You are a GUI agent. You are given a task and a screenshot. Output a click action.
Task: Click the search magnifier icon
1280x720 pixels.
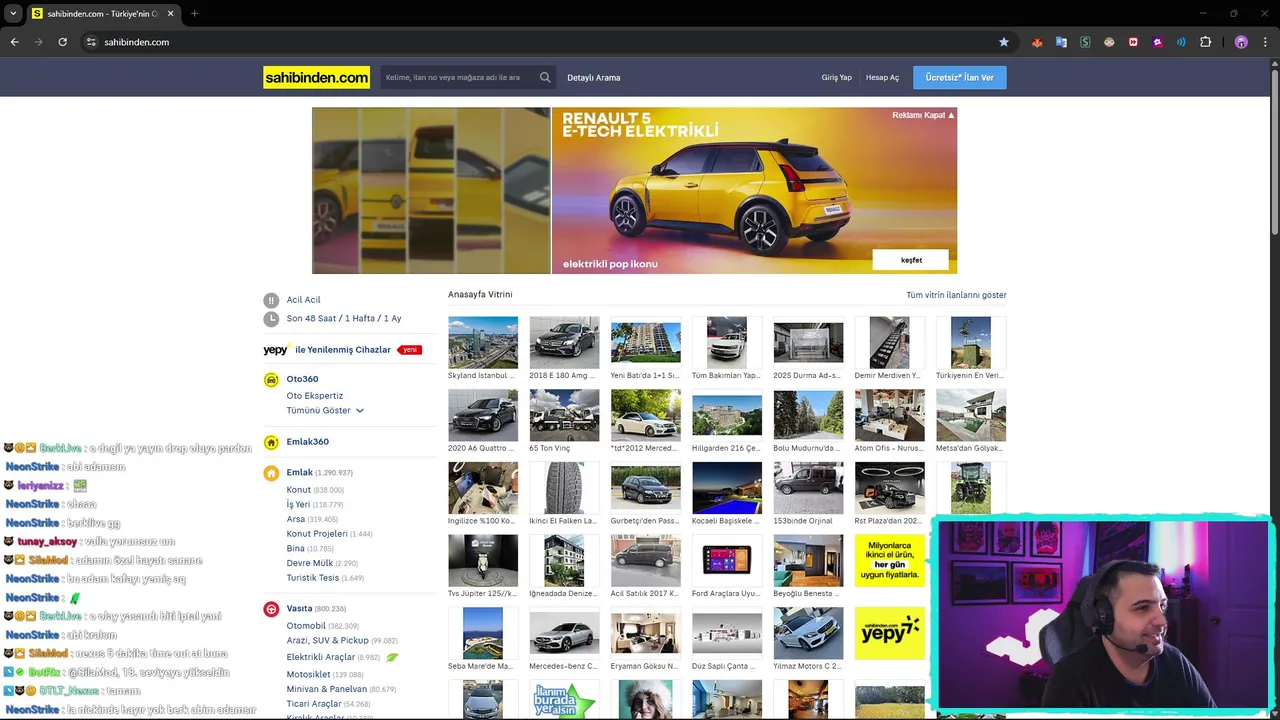(545, 77)
